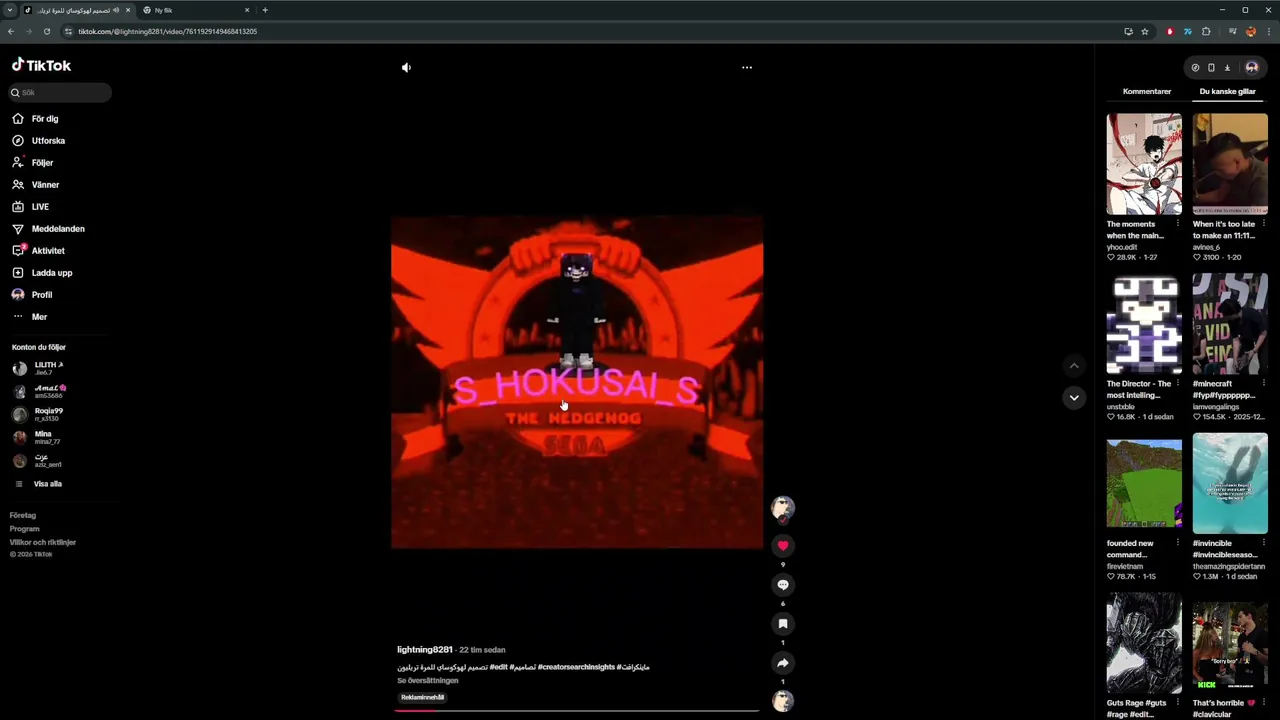The image size is (1280, 720).
Task: Click the download app icon in top pill
Action: [1227, 68]
